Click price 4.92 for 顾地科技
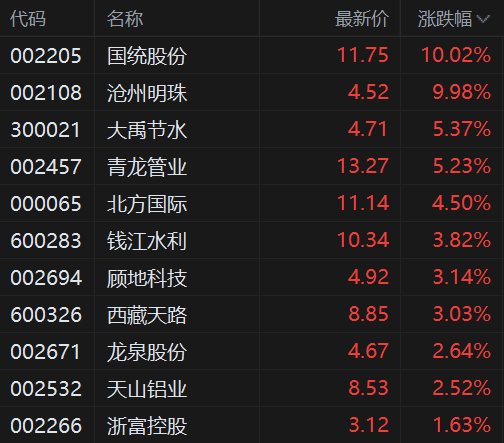 tap(368, 277)
